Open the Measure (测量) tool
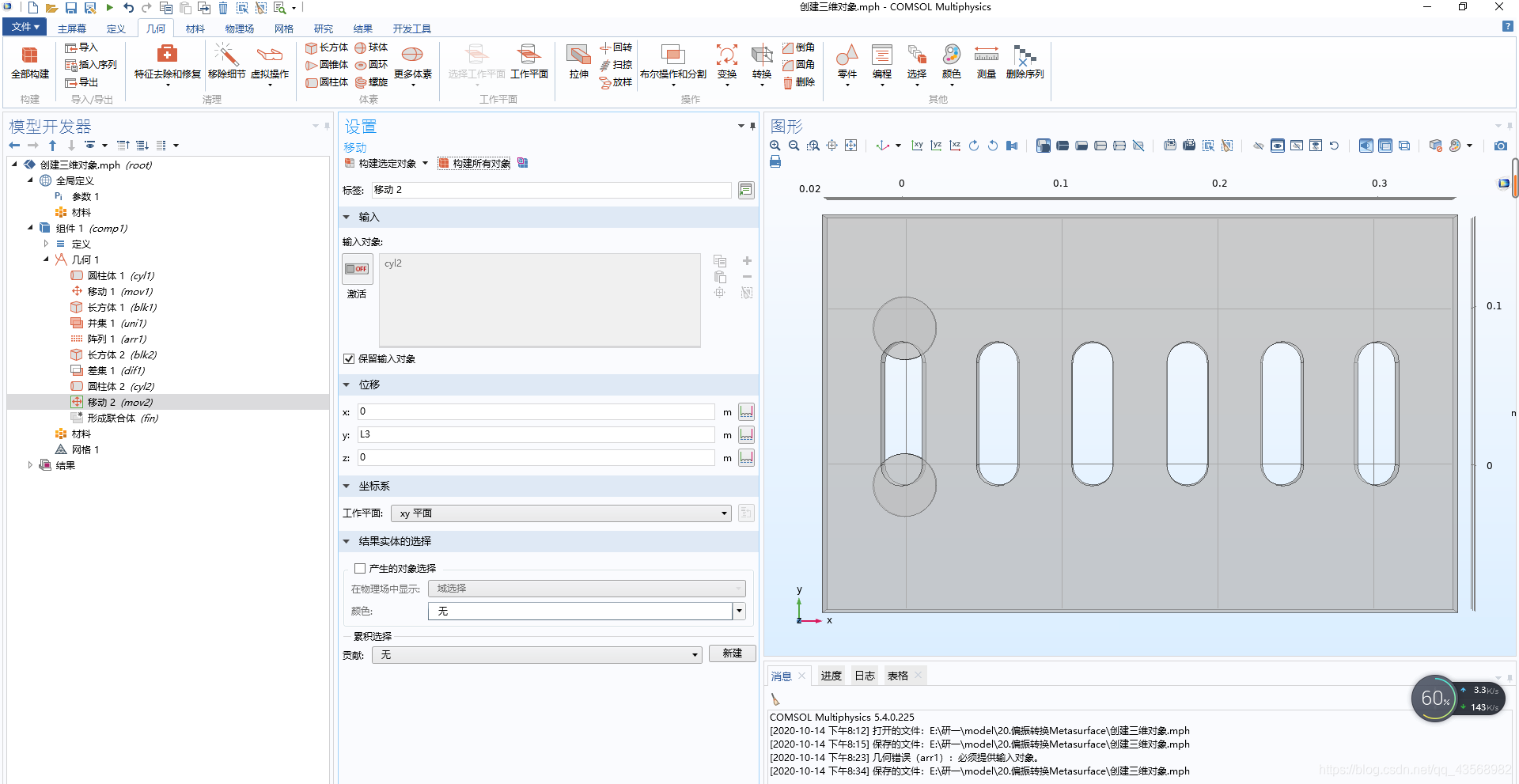The height and width of the screenshot is (784, 1519). click(x=986, y=62)
